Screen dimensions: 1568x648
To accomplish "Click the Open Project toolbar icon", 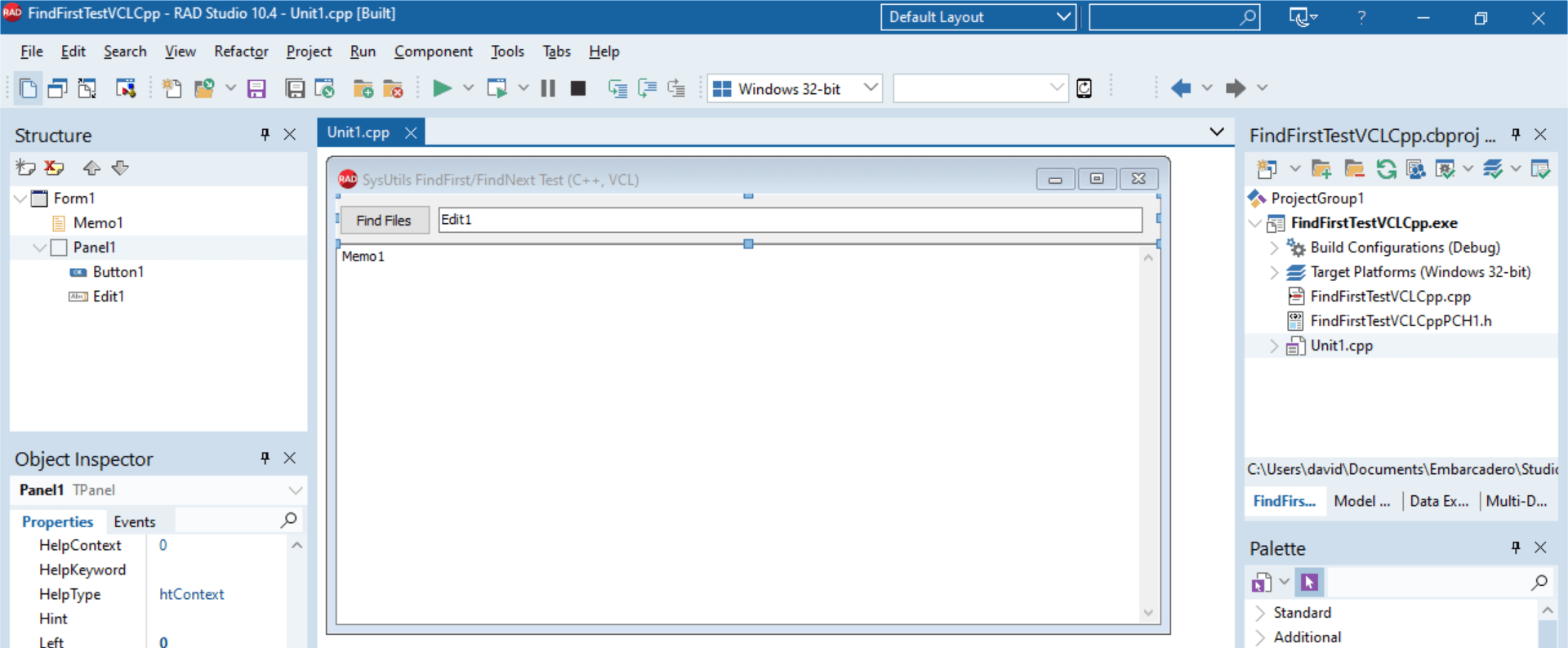I will [325, 88].
